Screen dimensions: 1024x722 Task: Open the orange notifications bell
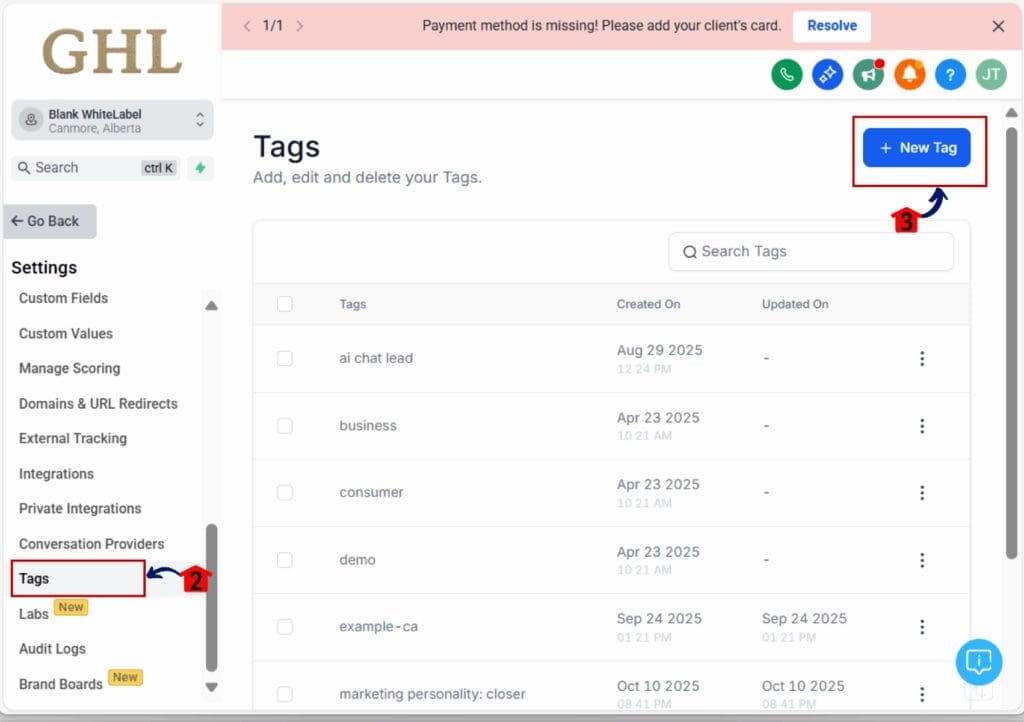pos(909,75)
